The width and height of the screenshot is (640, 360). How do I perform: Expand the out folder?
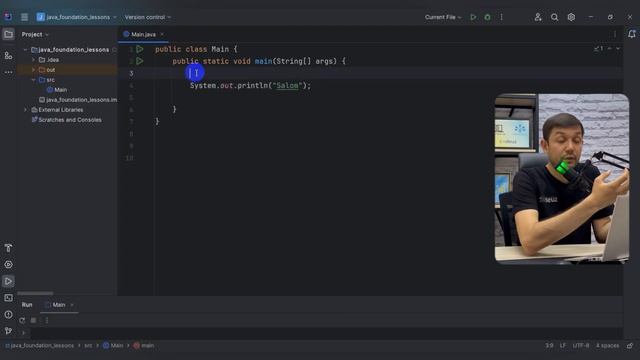33,70
